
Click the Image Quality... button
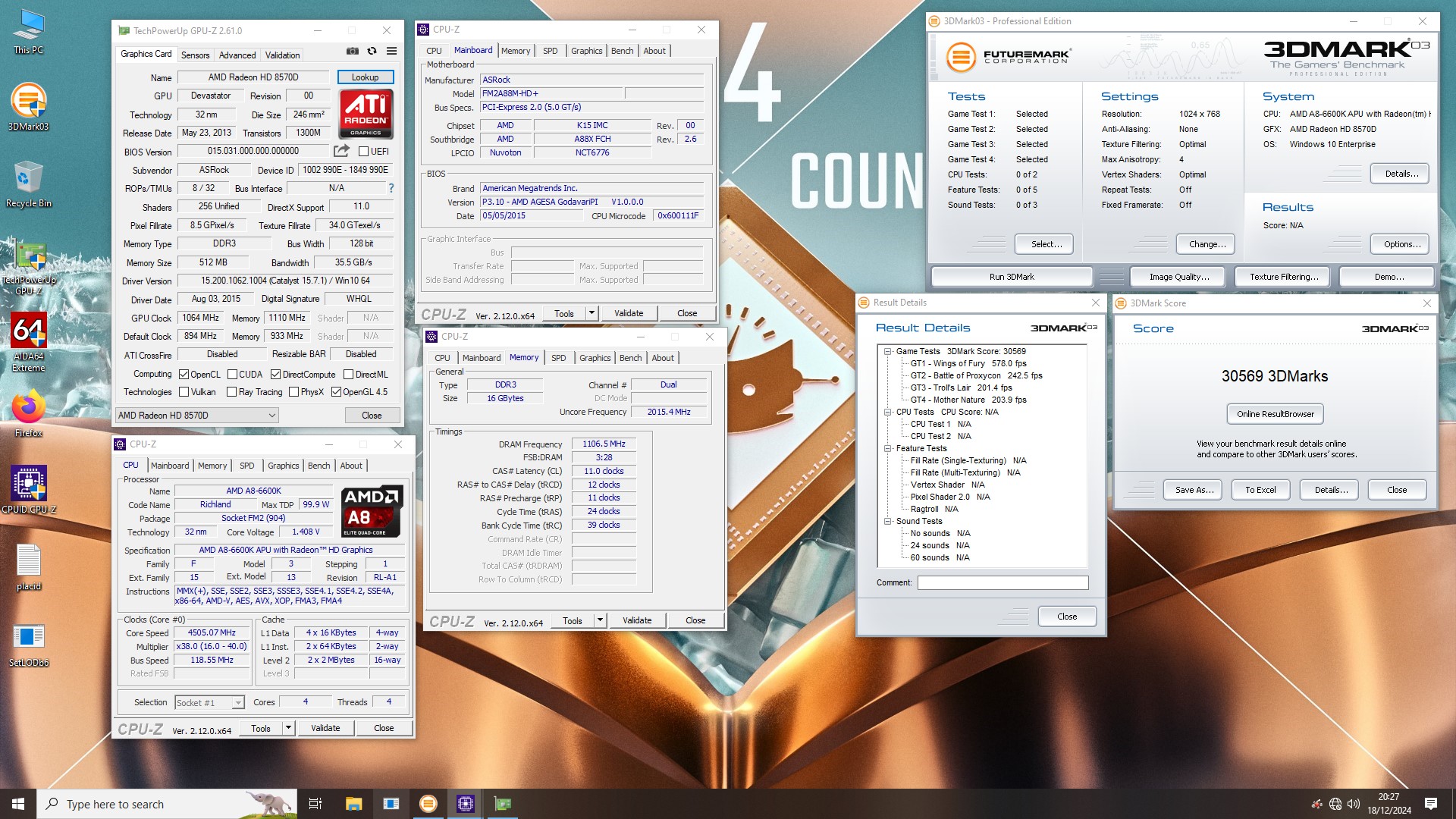[1179, 277]
